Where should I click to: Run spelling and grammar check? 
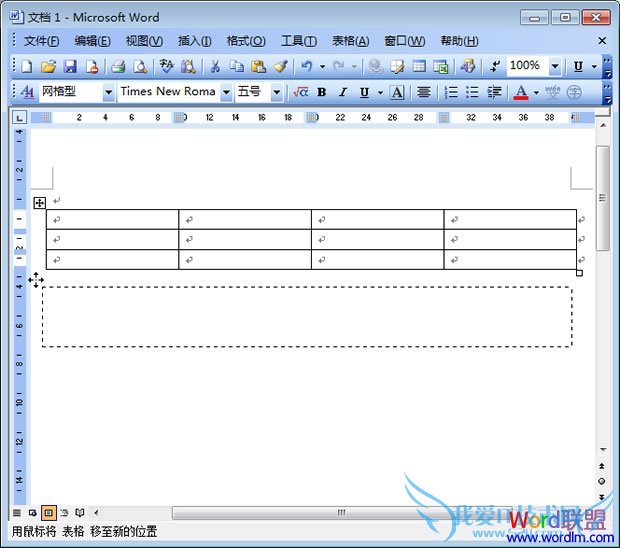click(166, 66)
